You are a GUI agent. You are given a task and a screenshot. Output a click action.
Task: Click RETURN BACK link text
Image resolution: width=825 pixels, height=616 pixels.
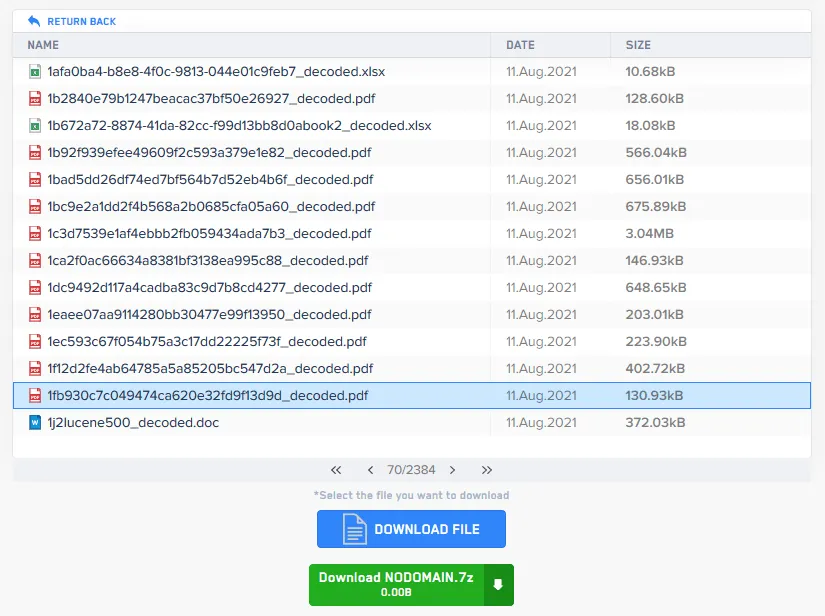(x=81, y=21)
